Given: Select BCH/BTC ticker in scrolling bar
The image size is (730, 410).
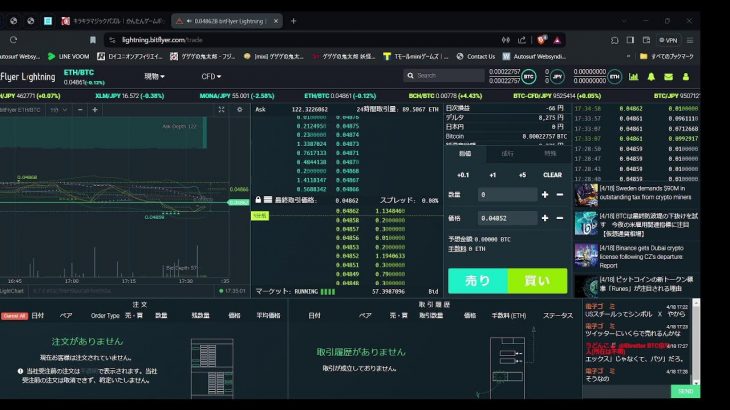Looking at the screenshot, I should (445, 96).
